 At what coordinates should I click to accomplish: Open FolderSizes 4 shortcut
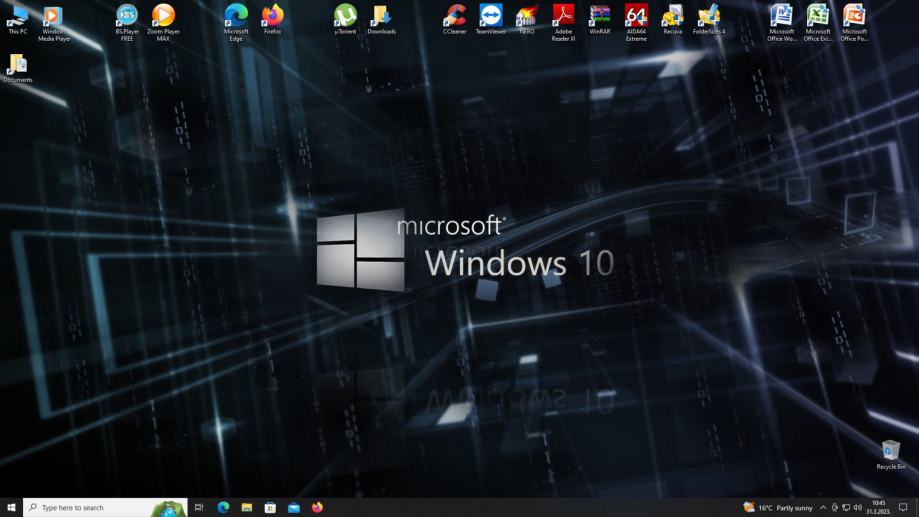point(709,19)
